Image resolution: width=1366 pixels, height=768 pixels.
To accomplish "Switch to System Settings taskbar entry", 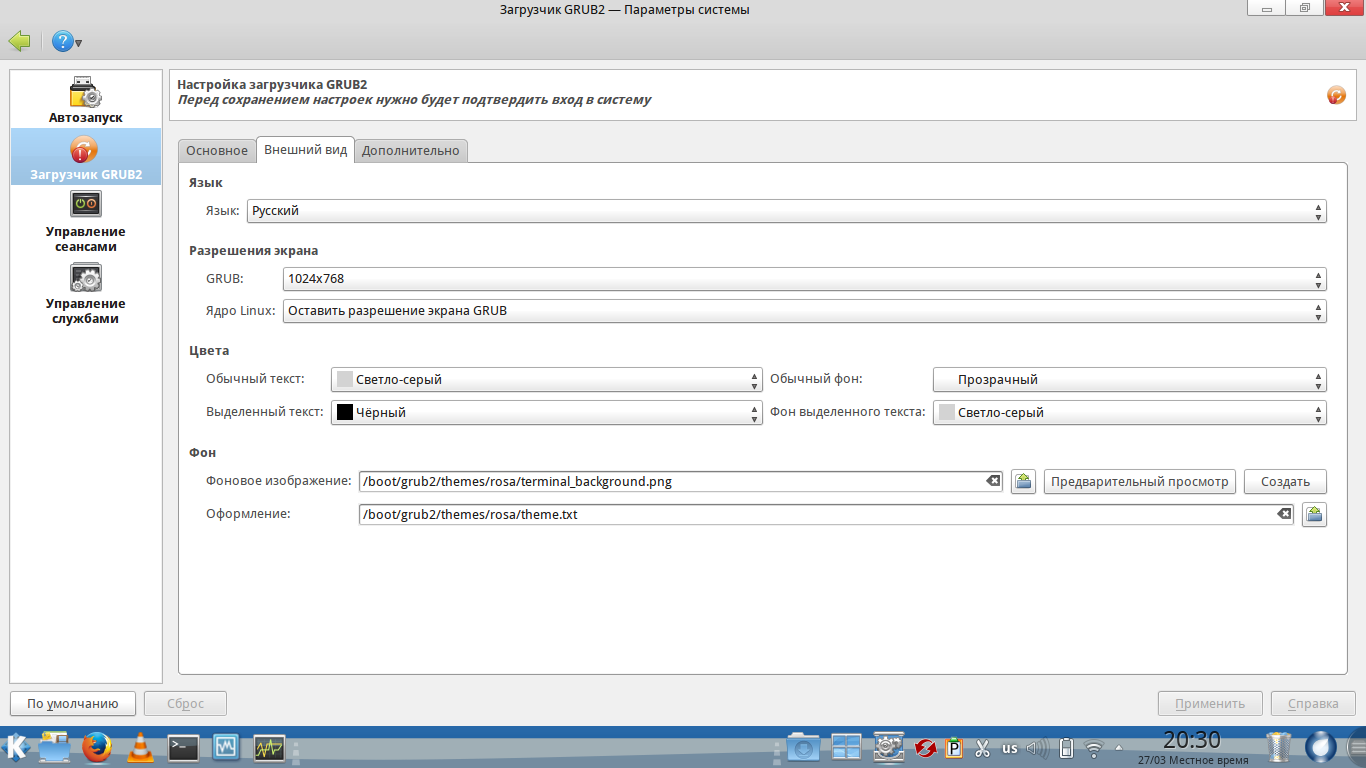I will 889,747.
